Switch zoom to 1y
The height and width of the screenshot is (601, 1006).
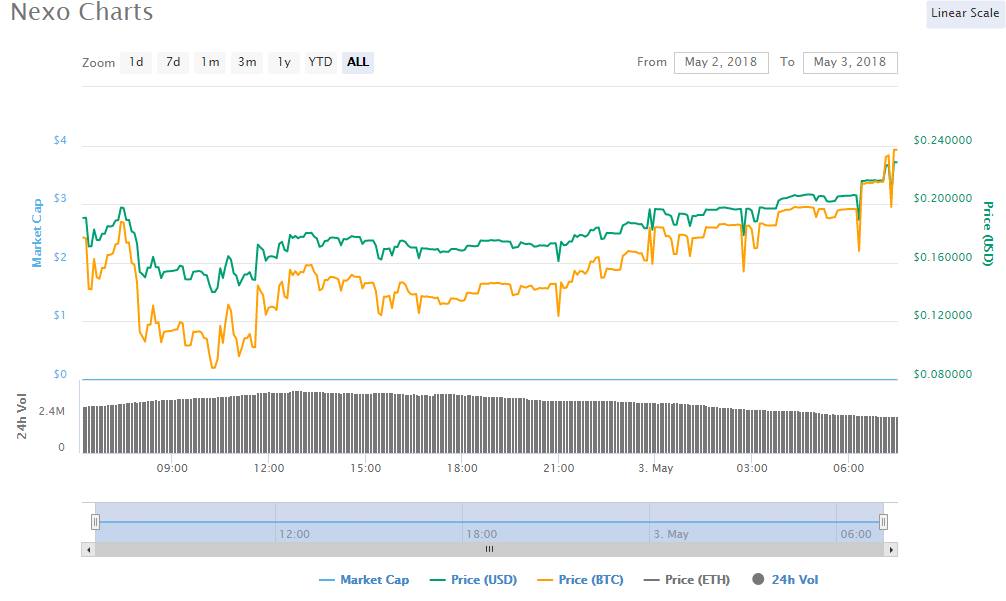pyautogui.click(x=284, y=62)
